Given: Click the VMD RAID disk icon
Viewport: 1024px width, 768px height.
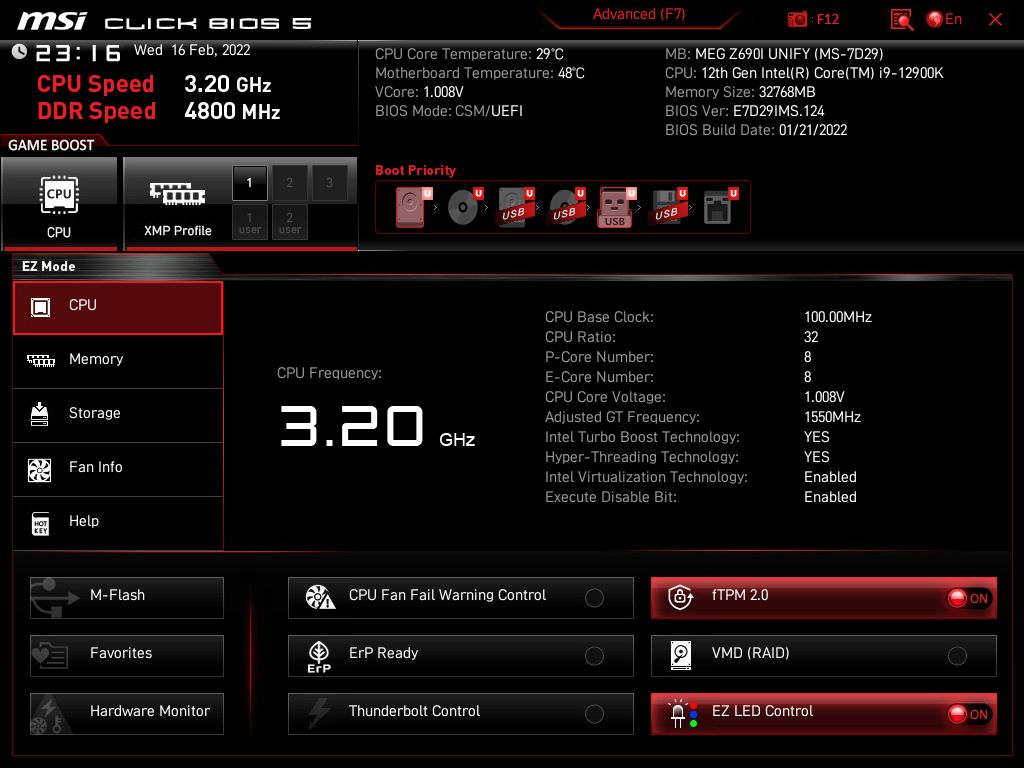Looking at the screenshot, I should coord(680,655).
